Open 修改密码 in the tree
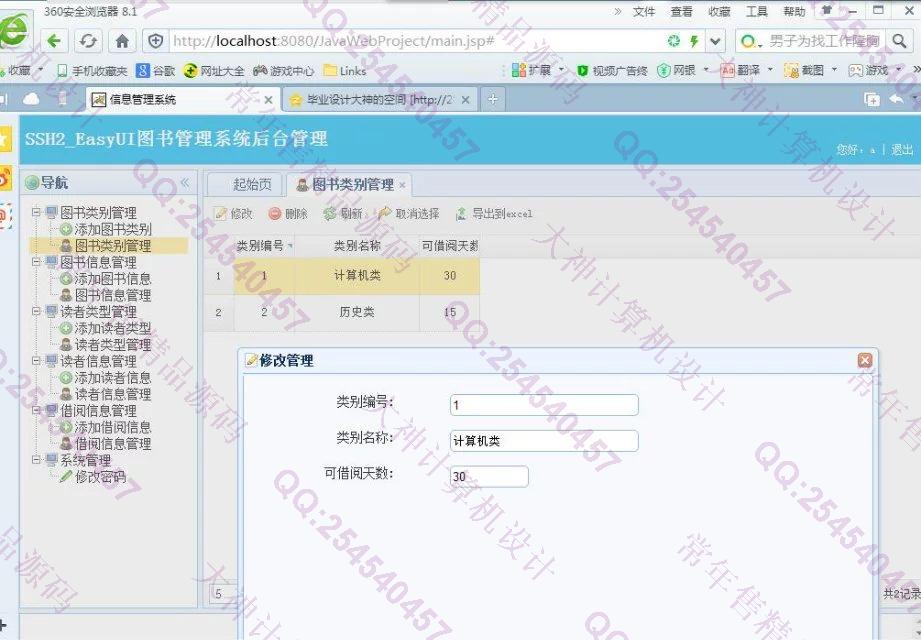Viewport: 921px width, 640px height. pos(93,476)
